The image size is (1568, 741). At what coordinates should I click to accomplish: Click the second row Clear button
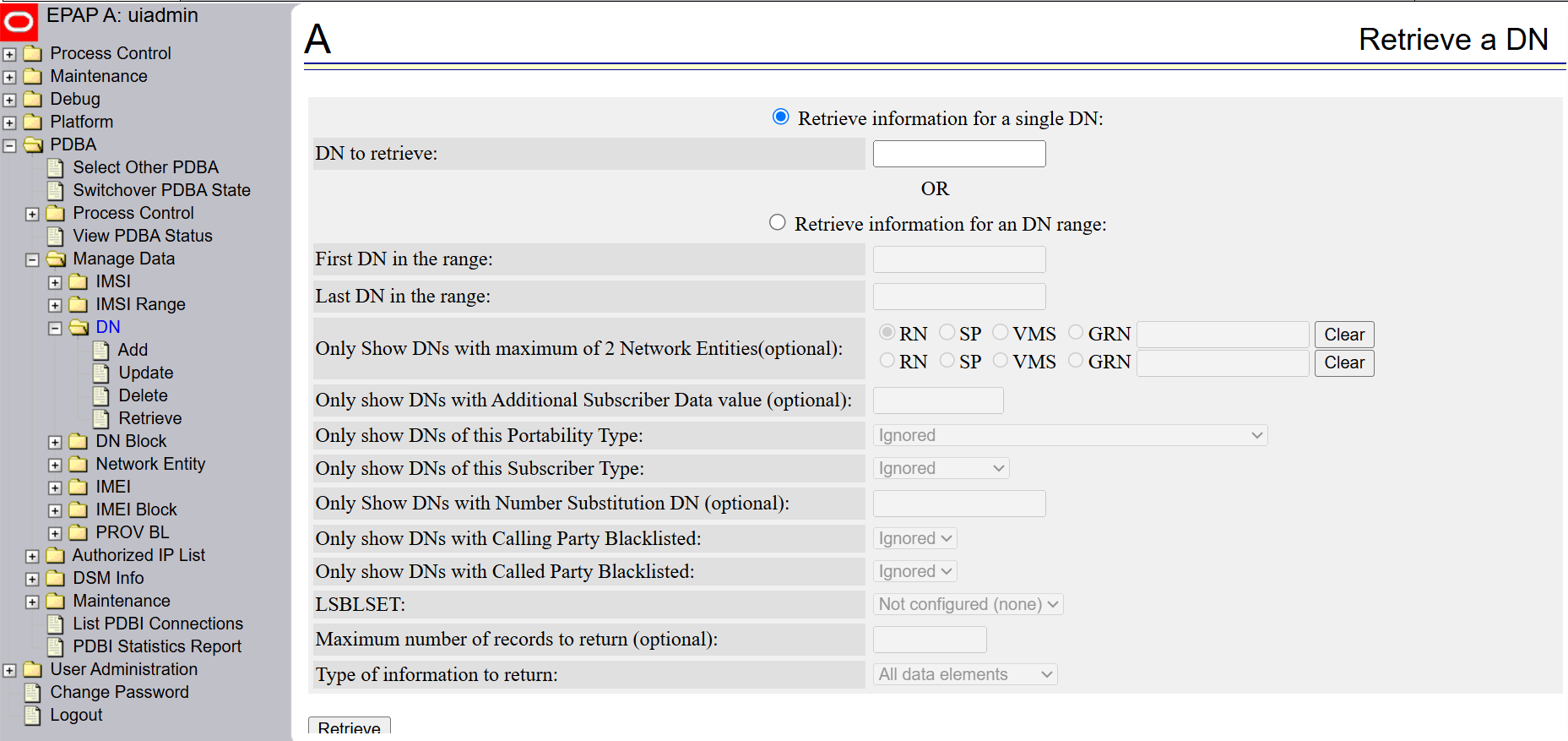pos(1344,362)
